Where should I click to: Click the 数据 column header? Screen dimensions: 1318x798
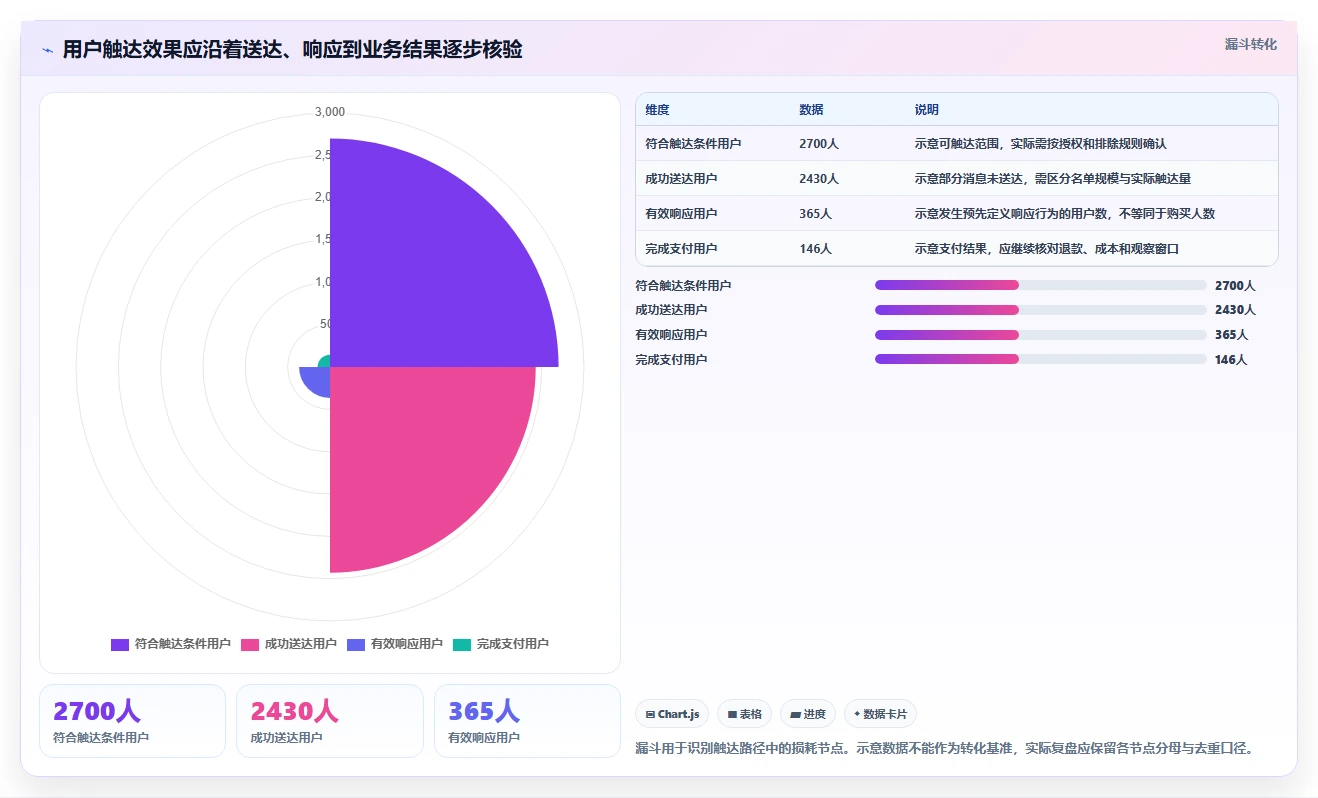click(x=811, y=110)
